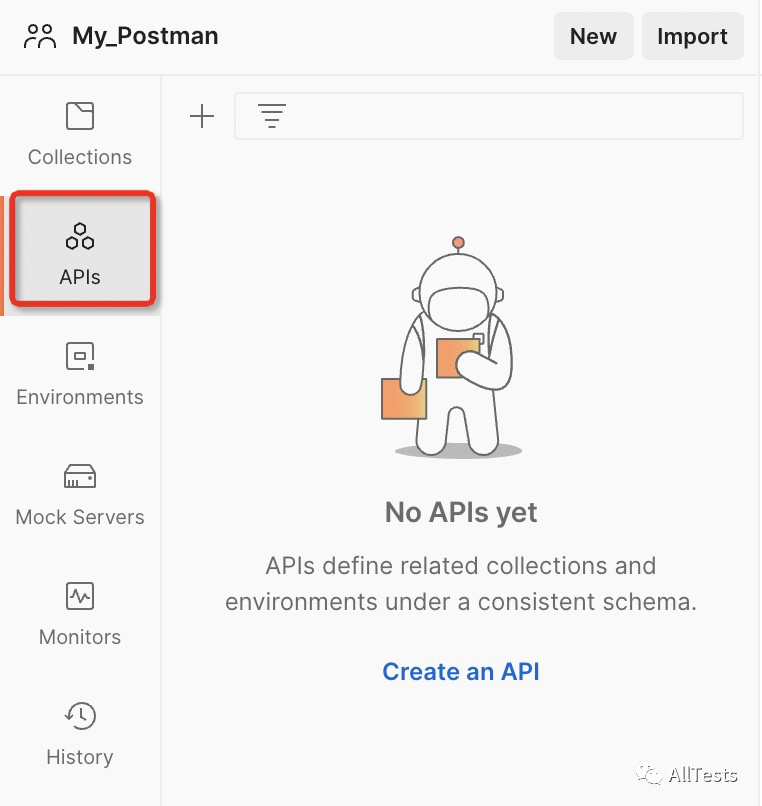Switch to the Monitors tab label
The image size is (762, 806).
pos(80,637)
